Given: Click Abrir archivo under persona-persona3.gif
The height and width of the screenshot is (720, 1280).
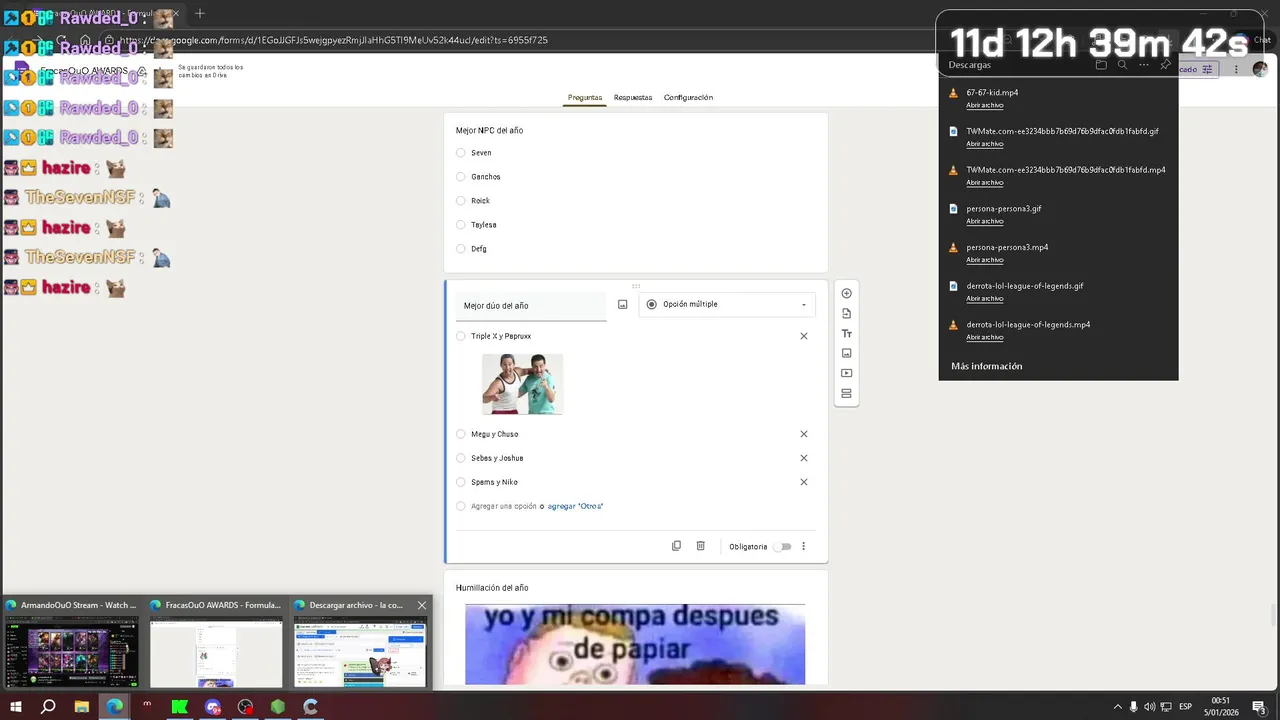Looking at the screenshot, I should click(x=985, y=221).
